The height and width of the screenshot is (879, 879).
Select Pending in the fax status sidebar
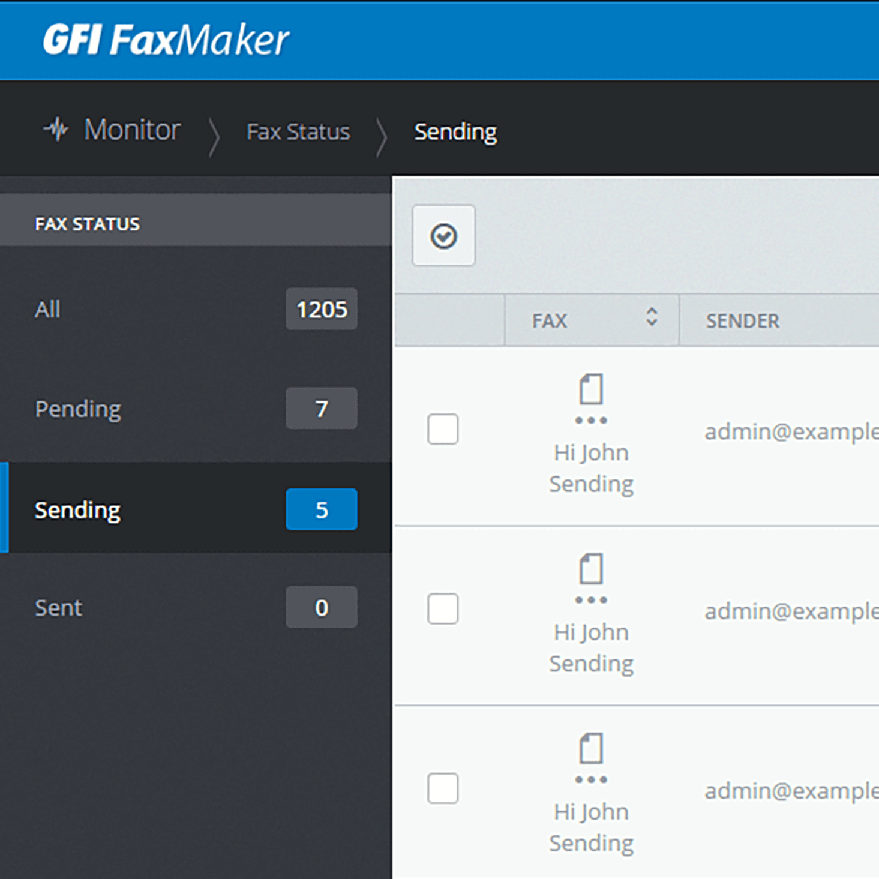[x=78, y=409]
